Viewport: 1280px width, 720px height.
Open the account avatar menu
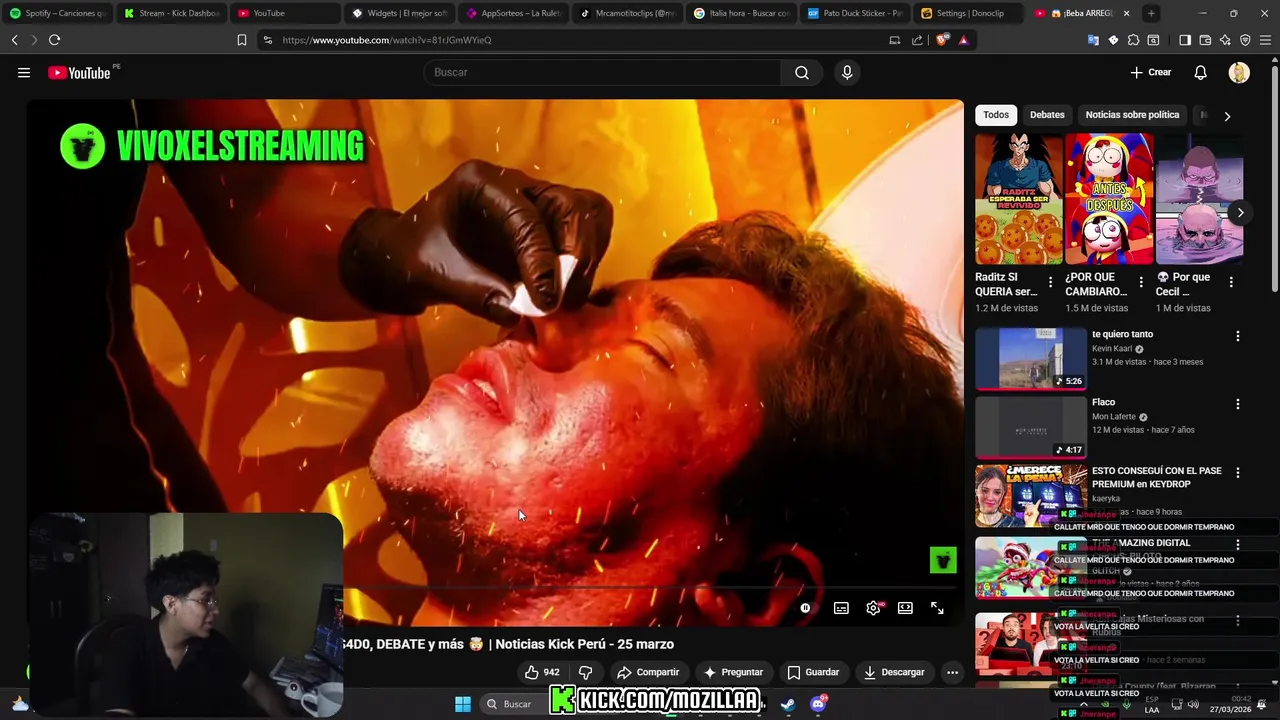pyautogui.click(x=1239, y=72)
